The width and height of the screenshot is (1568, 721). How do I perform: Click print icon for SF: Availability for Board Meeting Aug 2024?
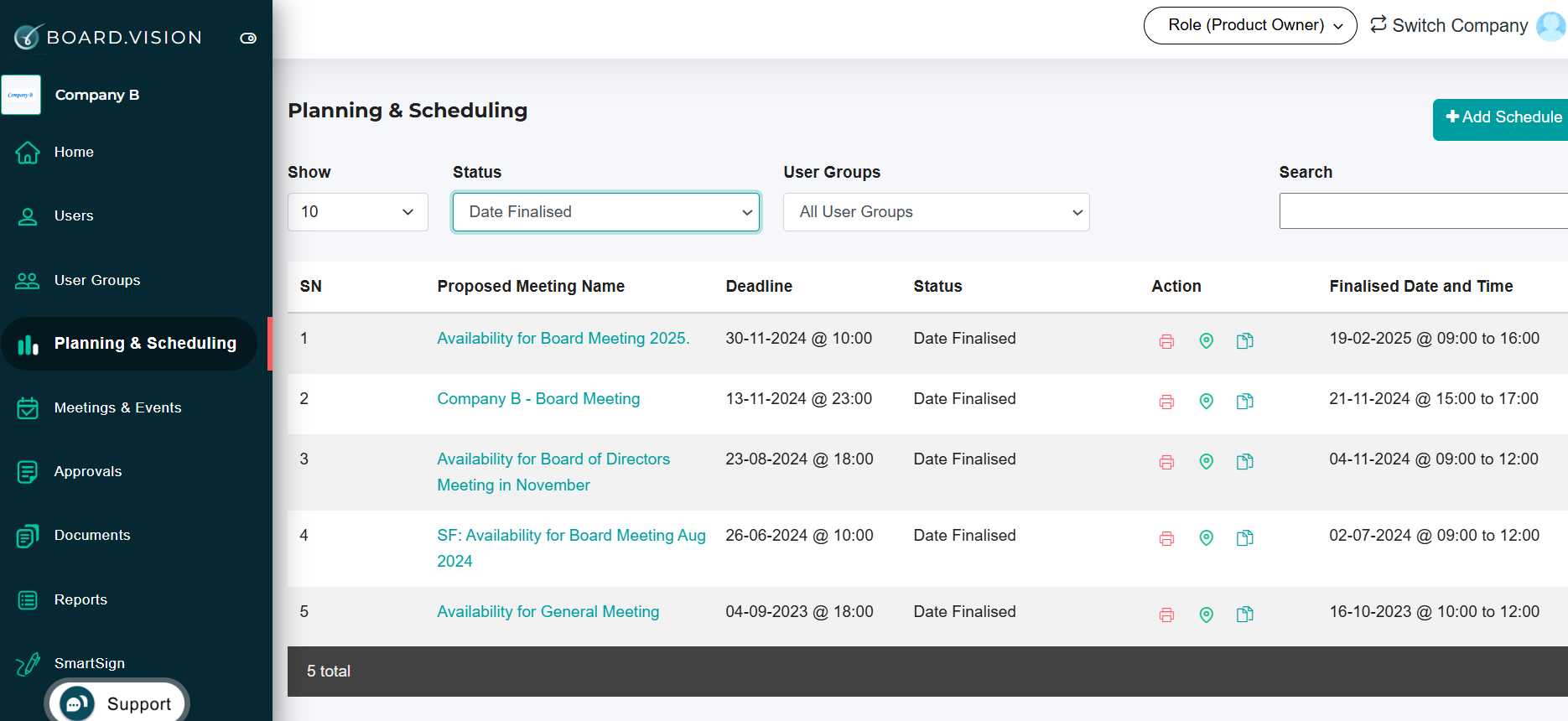(1166, 538)
